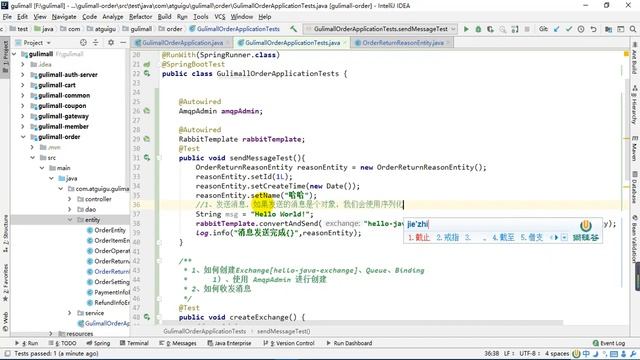Open the Run configuration dropdown

[380, 29]
